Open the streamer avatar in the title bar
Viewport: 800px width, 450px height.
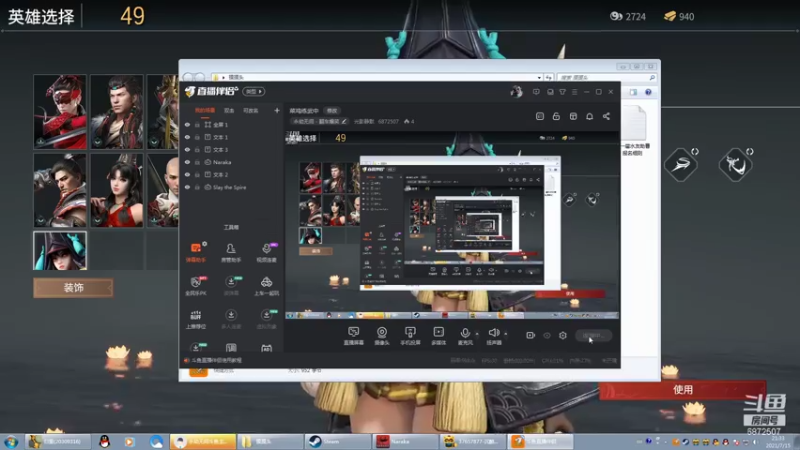tap(516, 91)
